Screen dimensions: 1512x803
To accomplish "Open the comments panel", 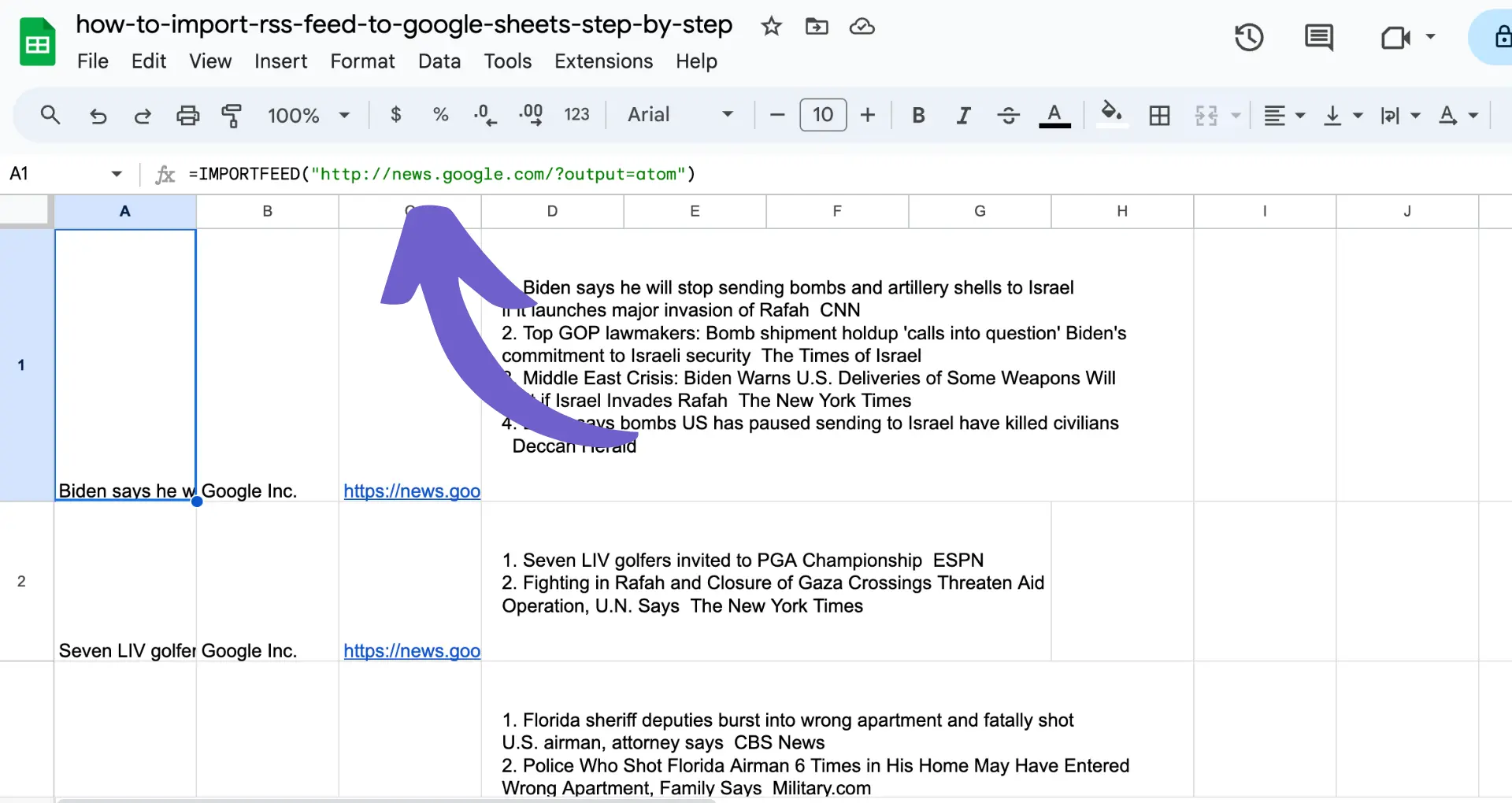I will pos(1318,37).
